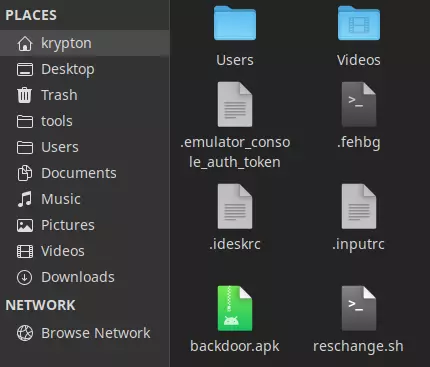Select the backdoor.apk Android package icon

235,308
